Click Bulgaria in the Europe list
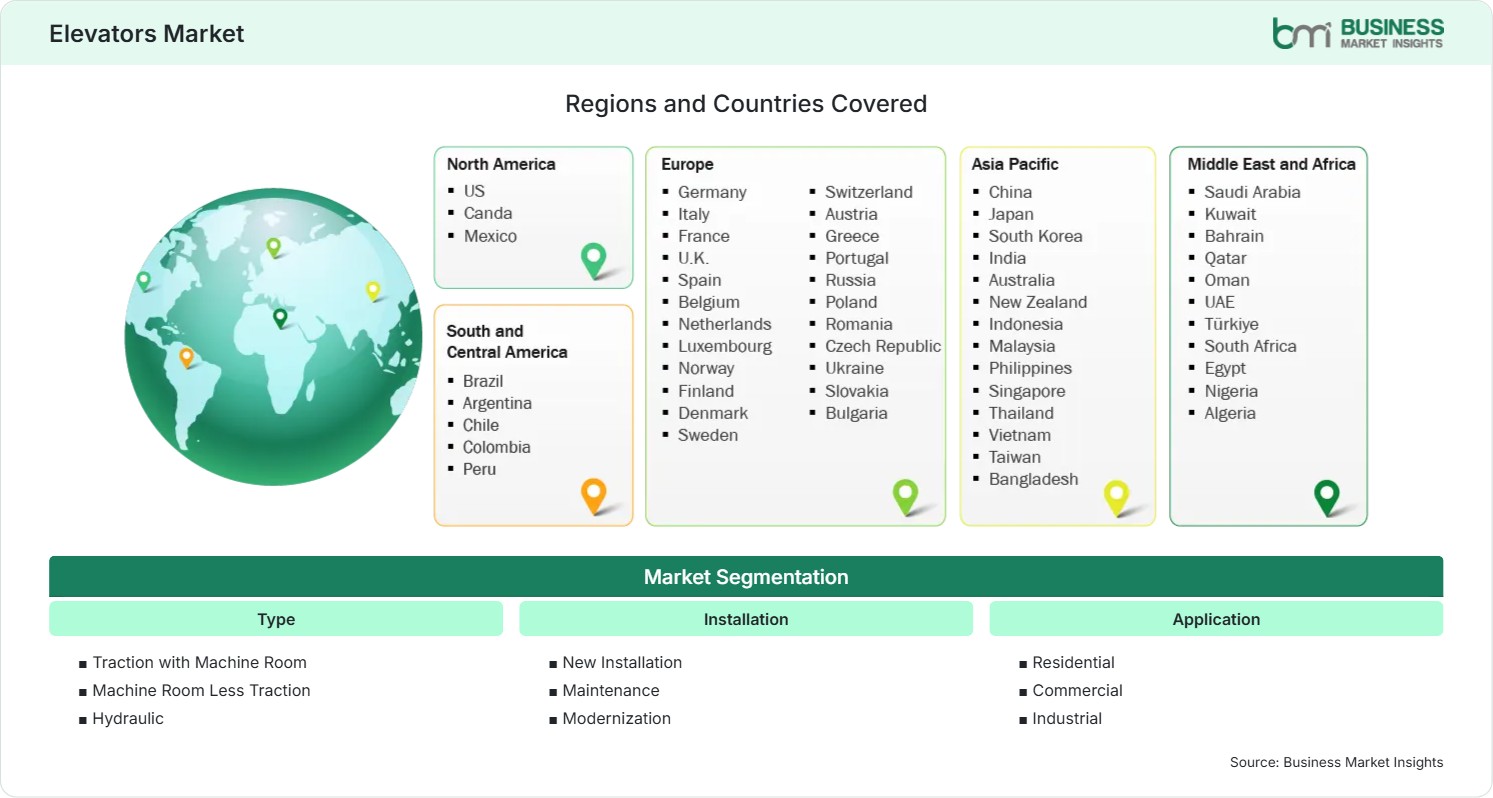Screen dimensions: 1493x798 point(856,413)
